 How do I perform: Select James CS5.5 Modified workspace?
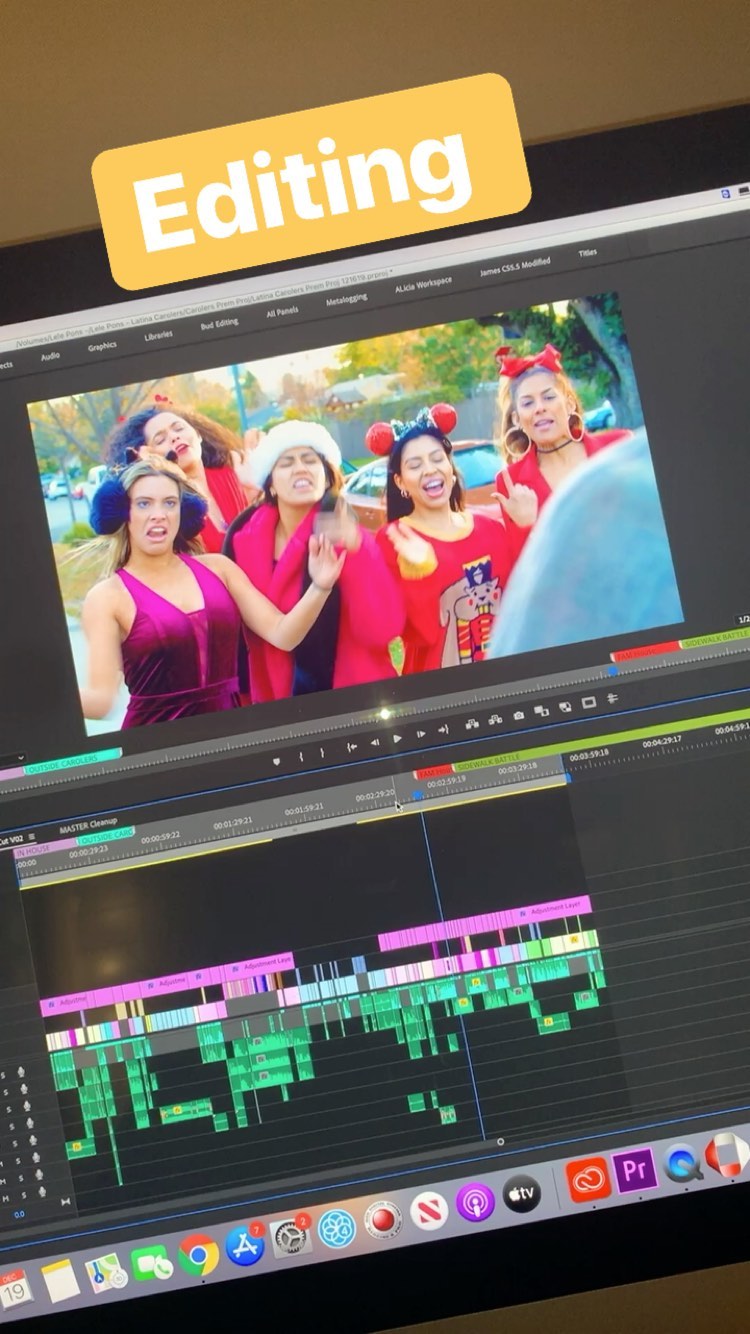pos(515,267)
